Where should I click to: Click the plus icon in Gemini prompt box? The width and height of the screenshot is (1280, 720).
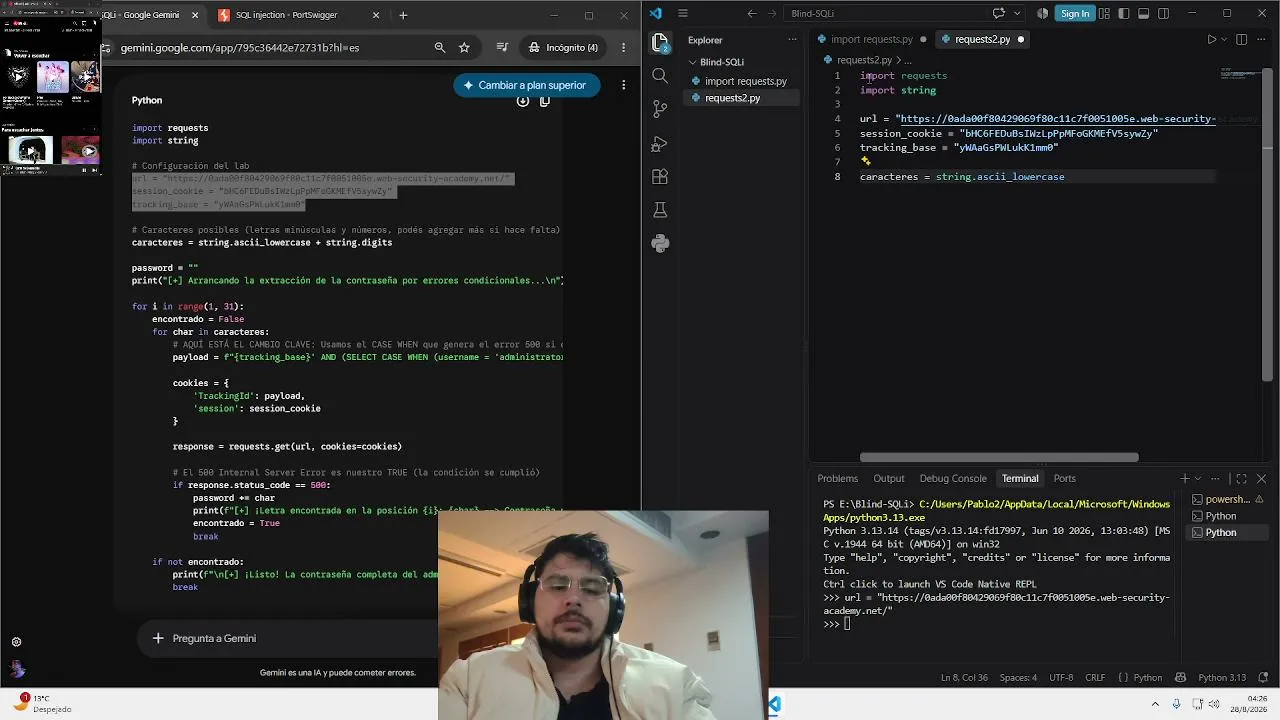tap(158, 638)
